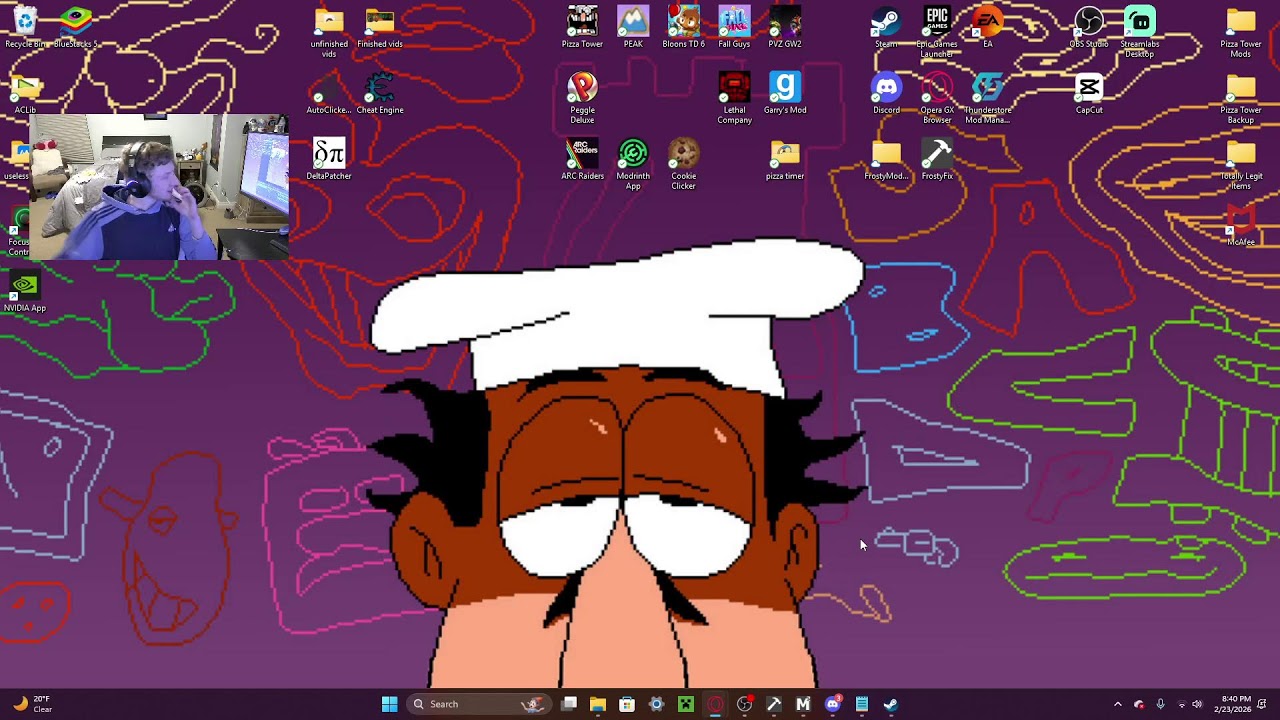This screenshot has height=720, width=1280.
Task: Open the Settings gear on the taskbar
Action: tap(656, 704)
